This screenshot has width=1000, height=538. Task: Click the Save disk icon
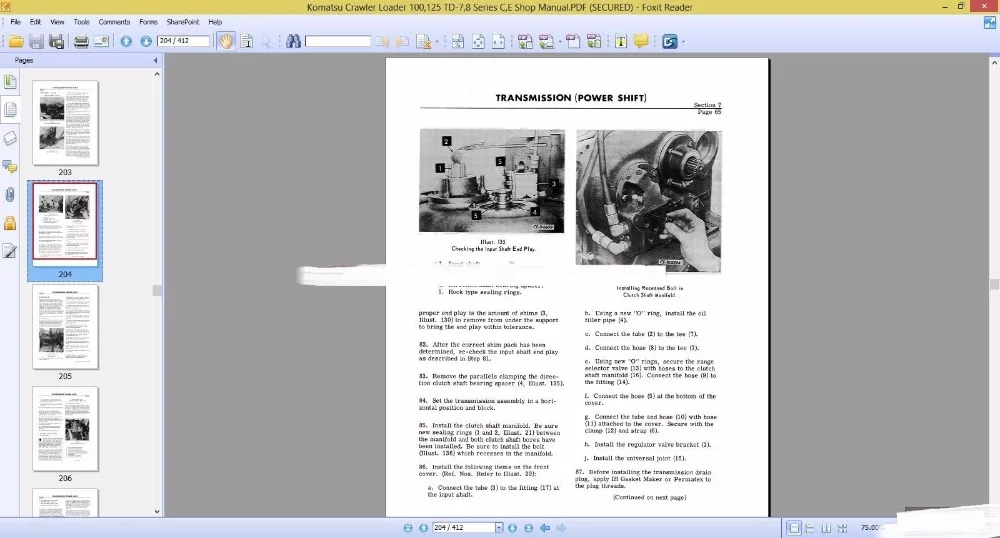coord(36,41)
